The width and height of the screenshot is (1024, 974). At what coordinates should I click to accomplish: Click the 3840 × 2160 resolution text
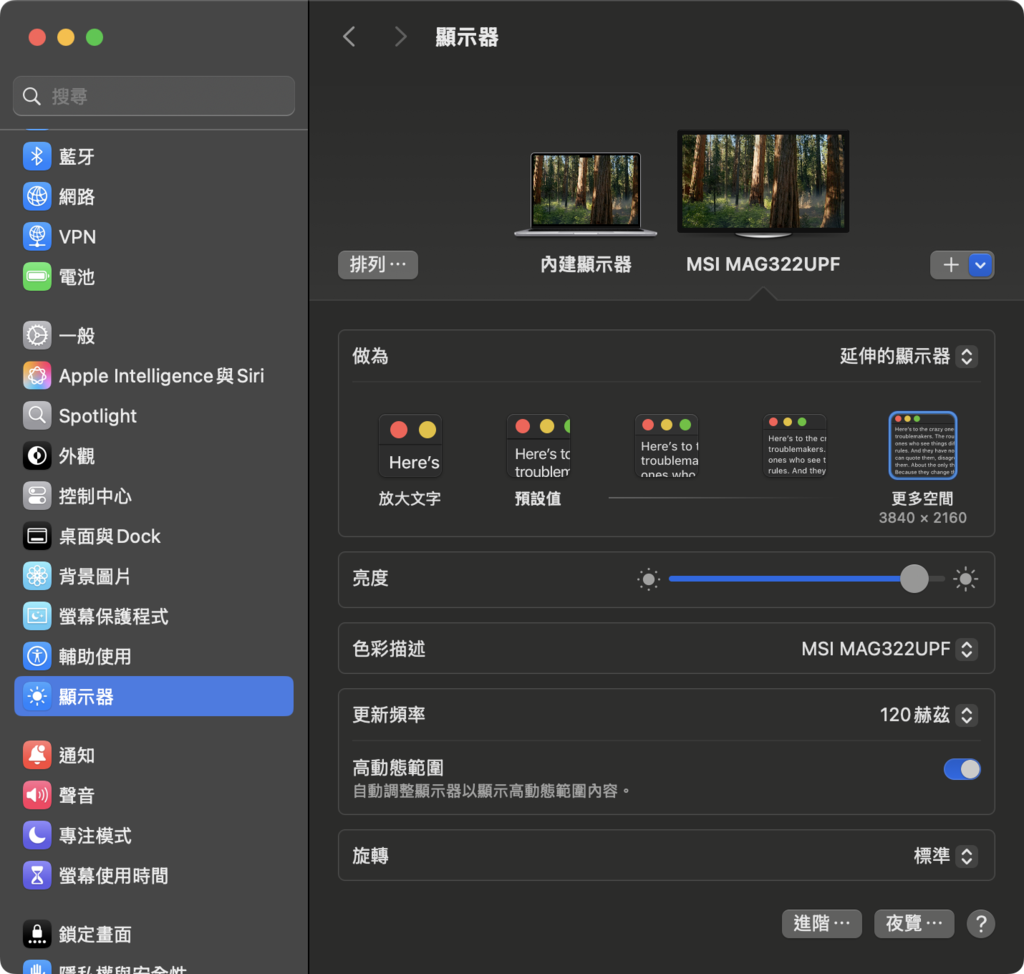coord(923,518)
